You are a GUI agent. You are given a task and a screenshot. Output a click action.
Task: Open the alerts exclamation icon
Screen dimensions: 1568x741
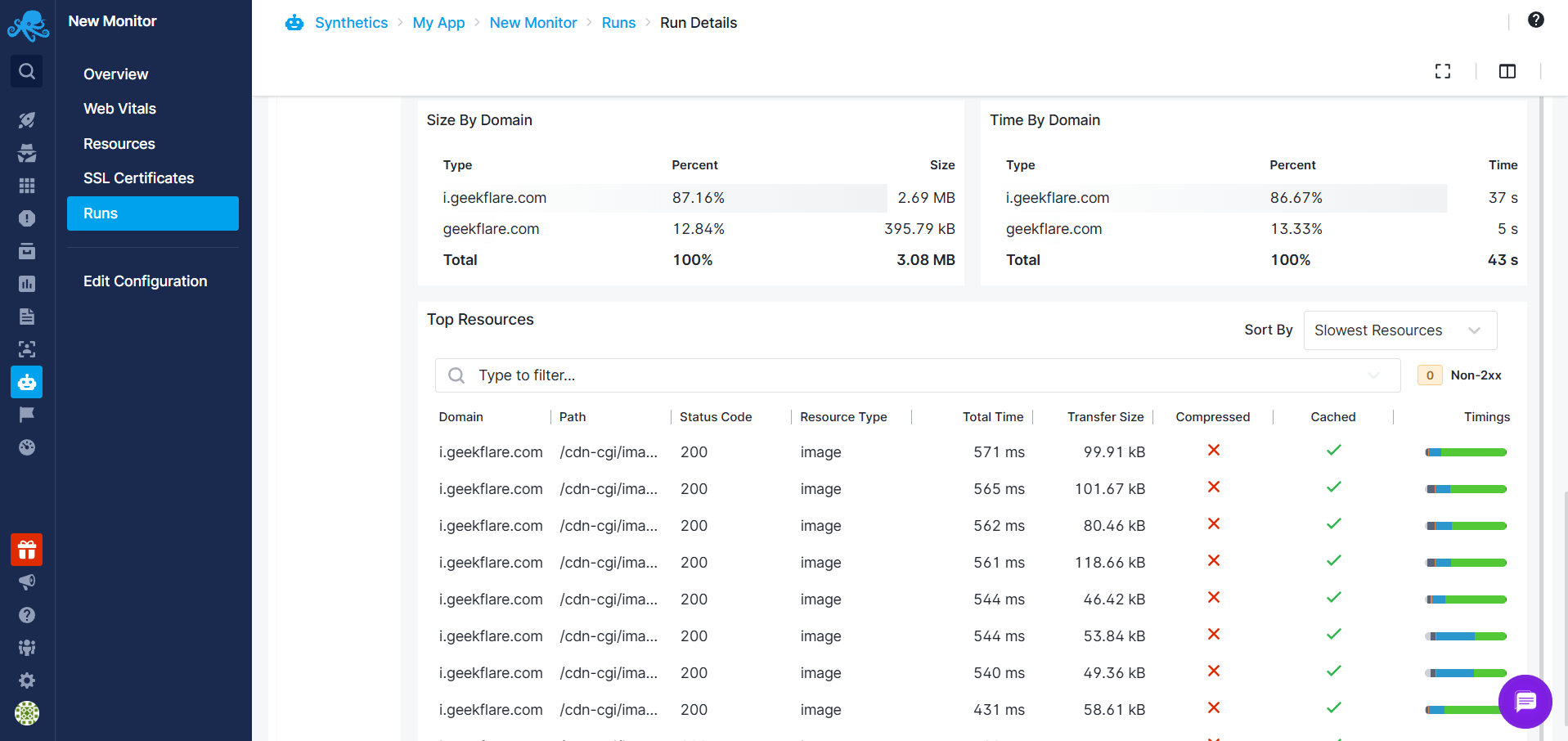pyautogui.click(x=27, y=218)
